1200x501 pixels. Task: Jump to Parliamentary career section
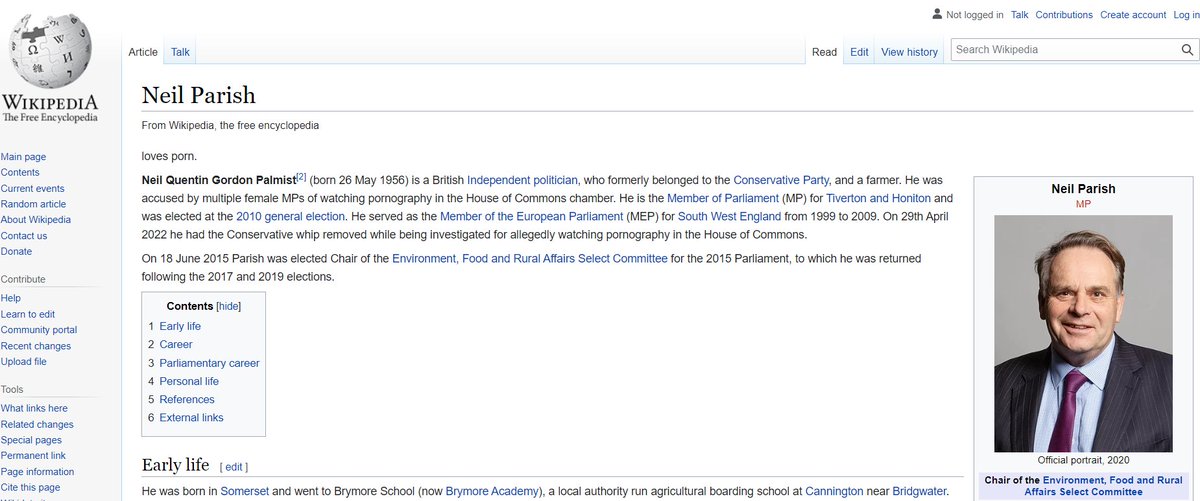click(209, 363)
